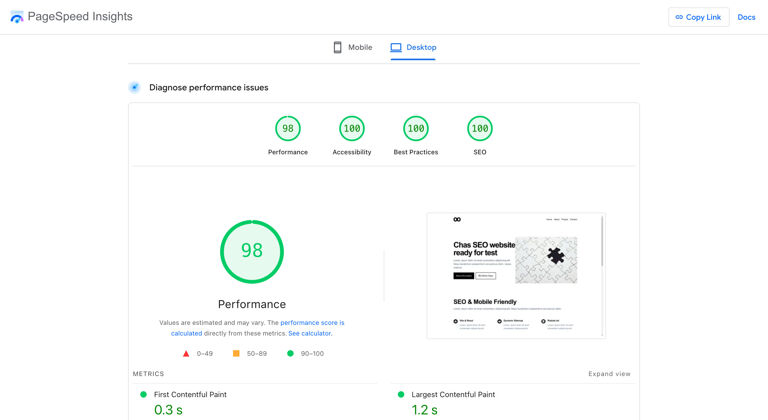Screen dimensions: 768x420
Task: Click the Largest Contentful Paint green indicator
Action: 401,394
